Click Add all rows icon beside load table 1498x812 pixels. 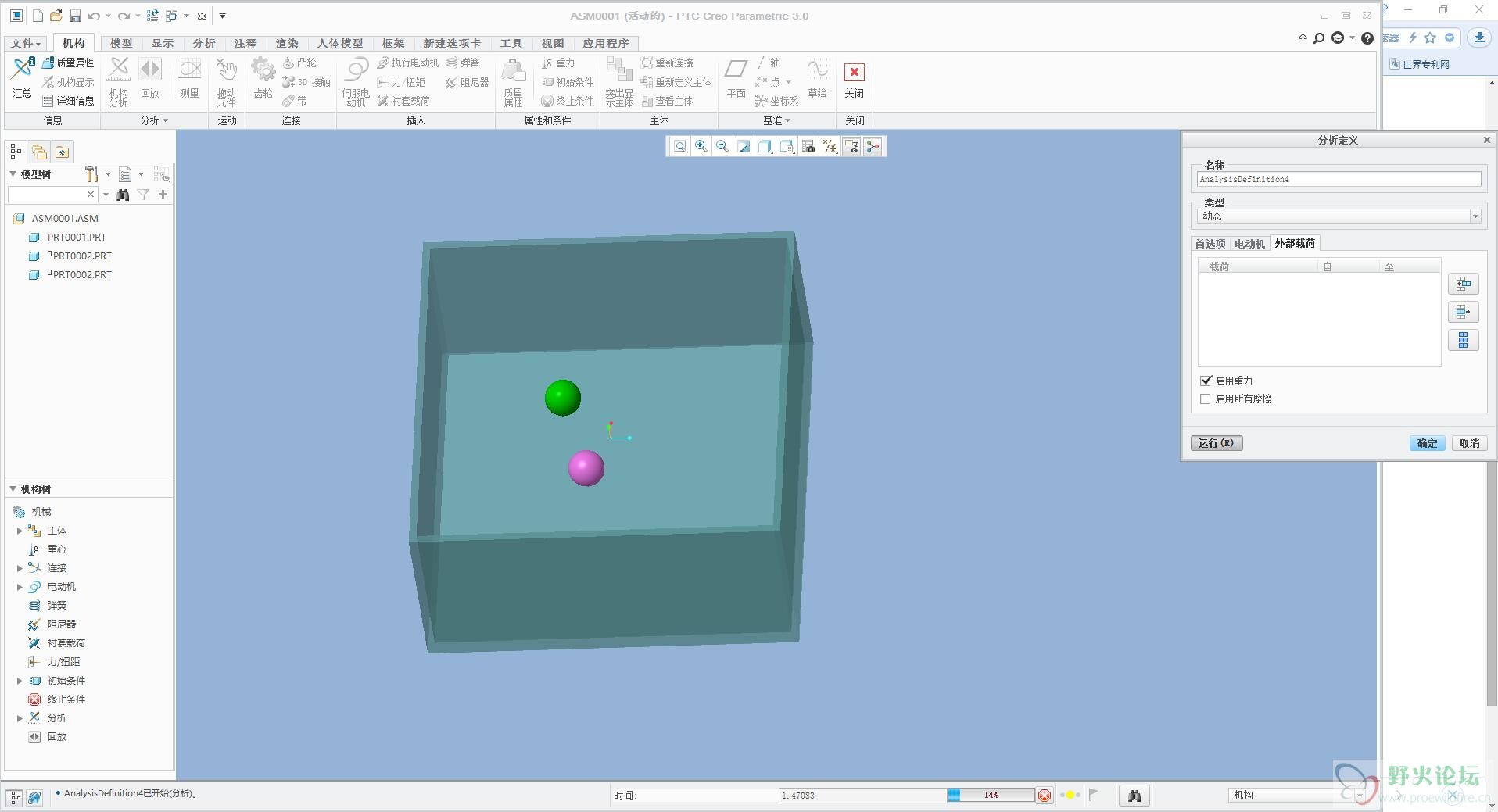1463,340
